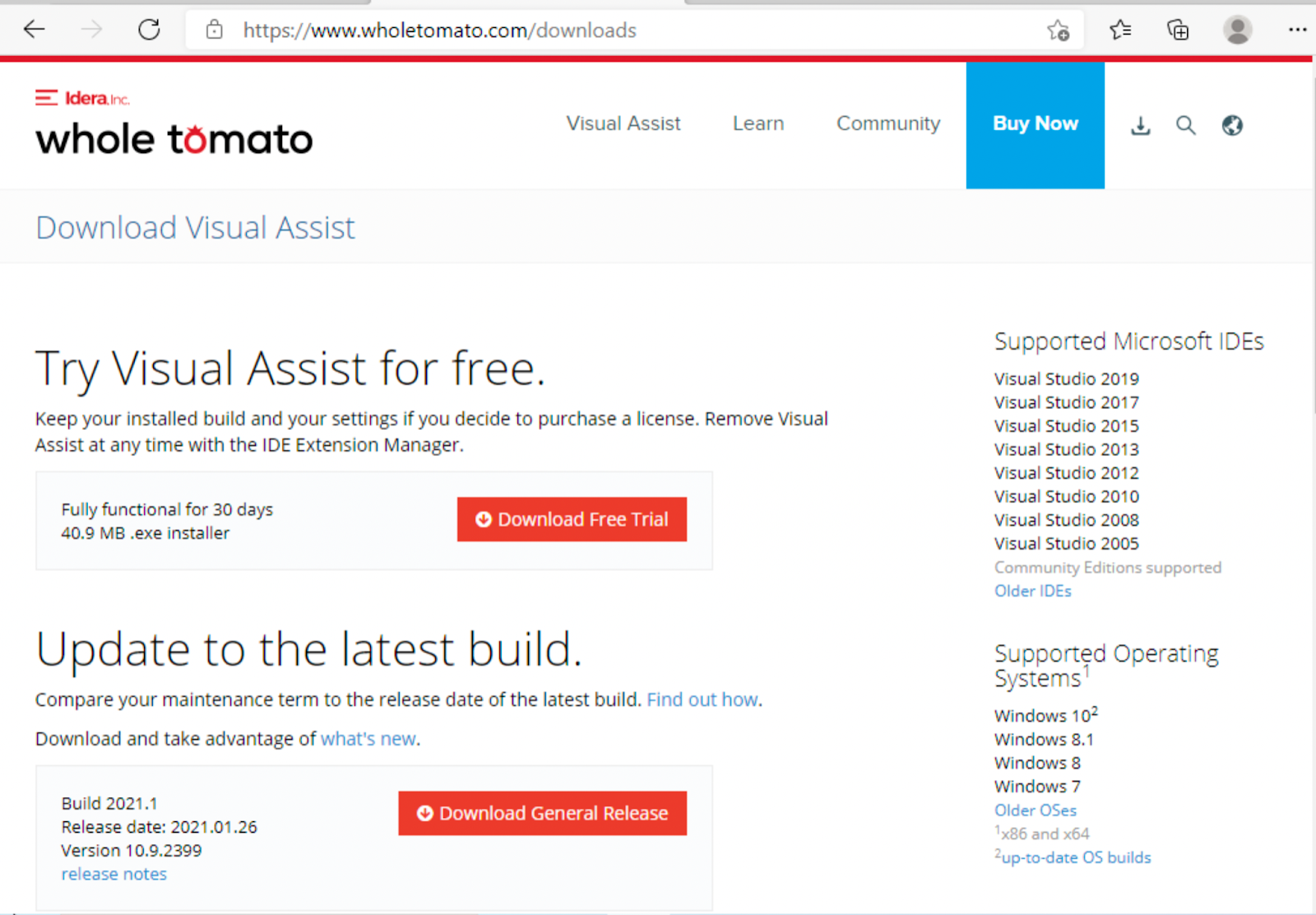Open the Collections icon in browser toolbar

point(1178,30)
